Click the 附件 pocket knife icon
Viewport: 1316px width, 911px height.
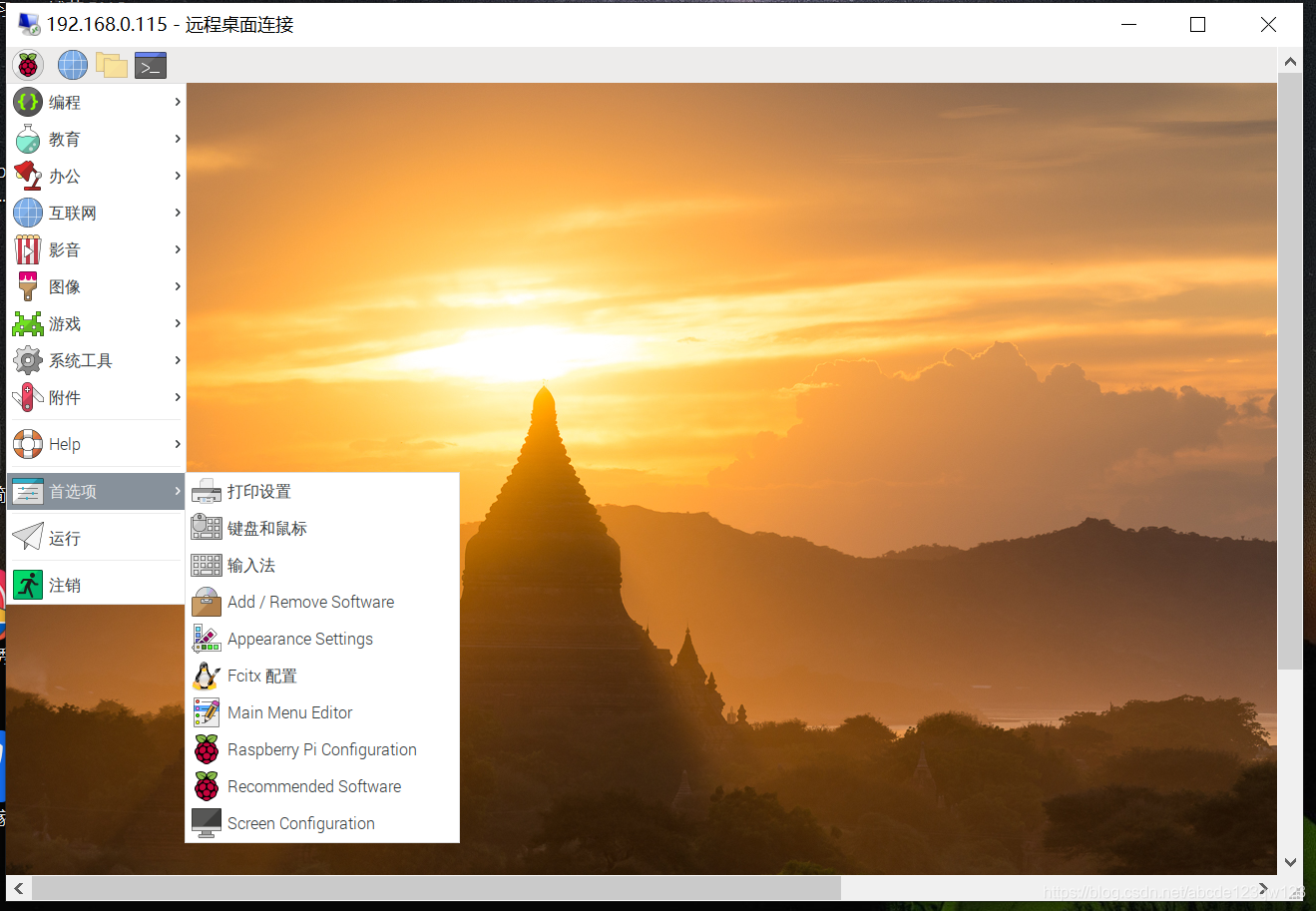[28, 397]
